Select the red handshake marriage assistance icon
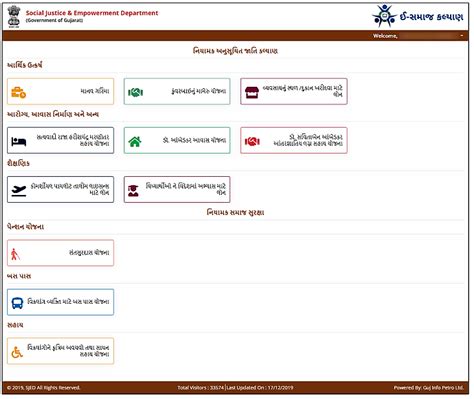This screenshot has height=399, width=474. [252, 141]
